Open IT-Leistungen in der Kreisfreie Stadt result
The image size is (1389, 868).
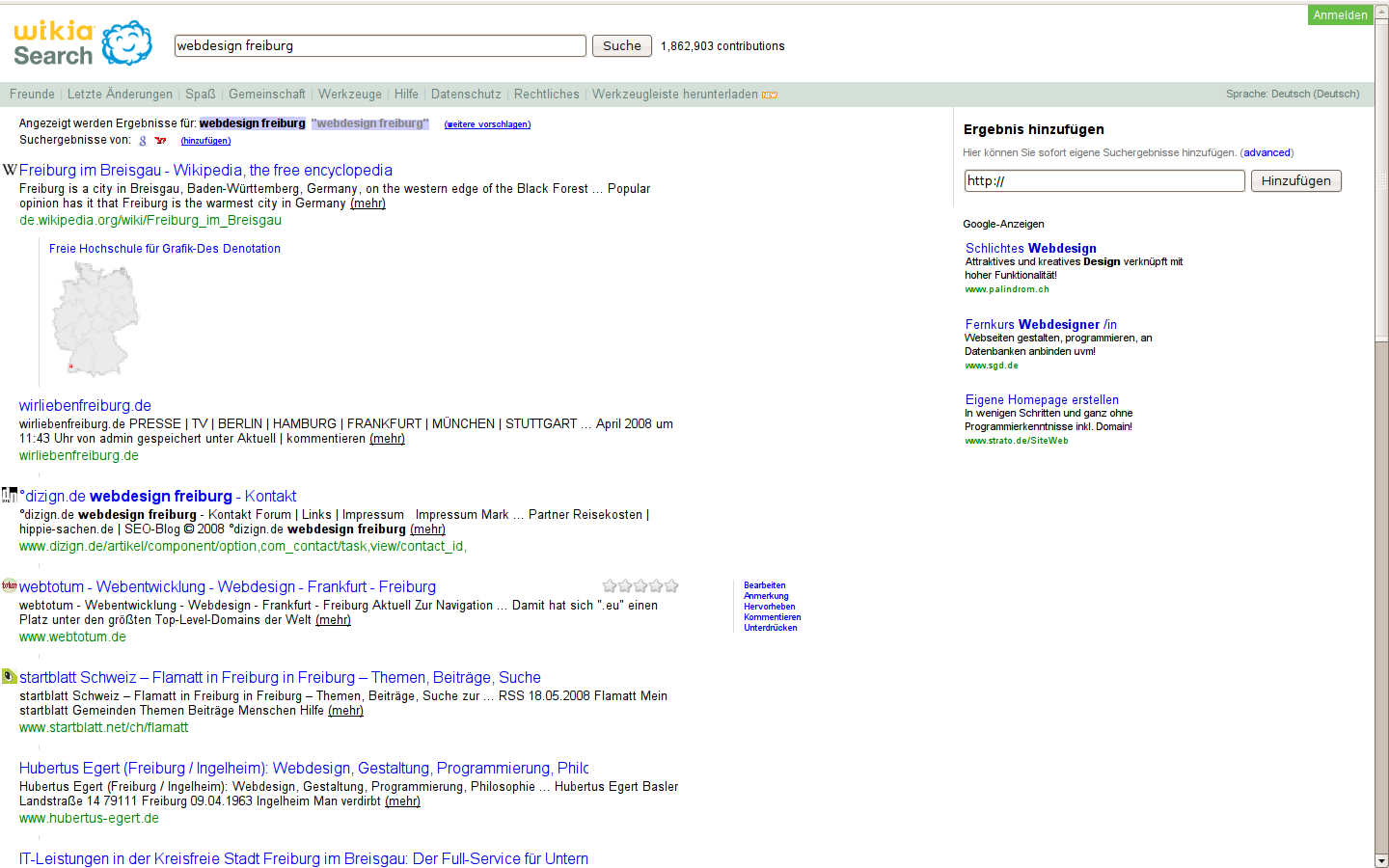tap(304, 858)
